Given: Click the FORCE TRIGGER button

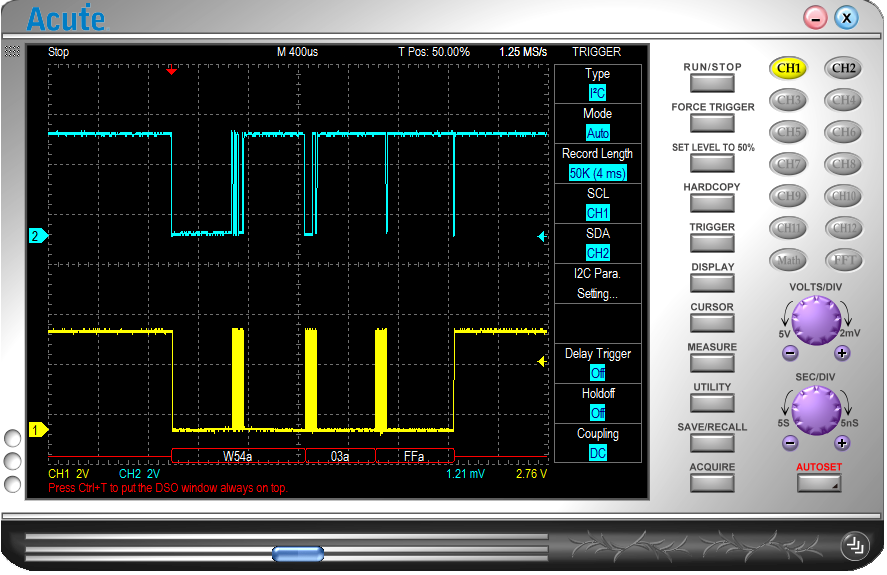Looking at the screenshot, I should click(712, 123).
